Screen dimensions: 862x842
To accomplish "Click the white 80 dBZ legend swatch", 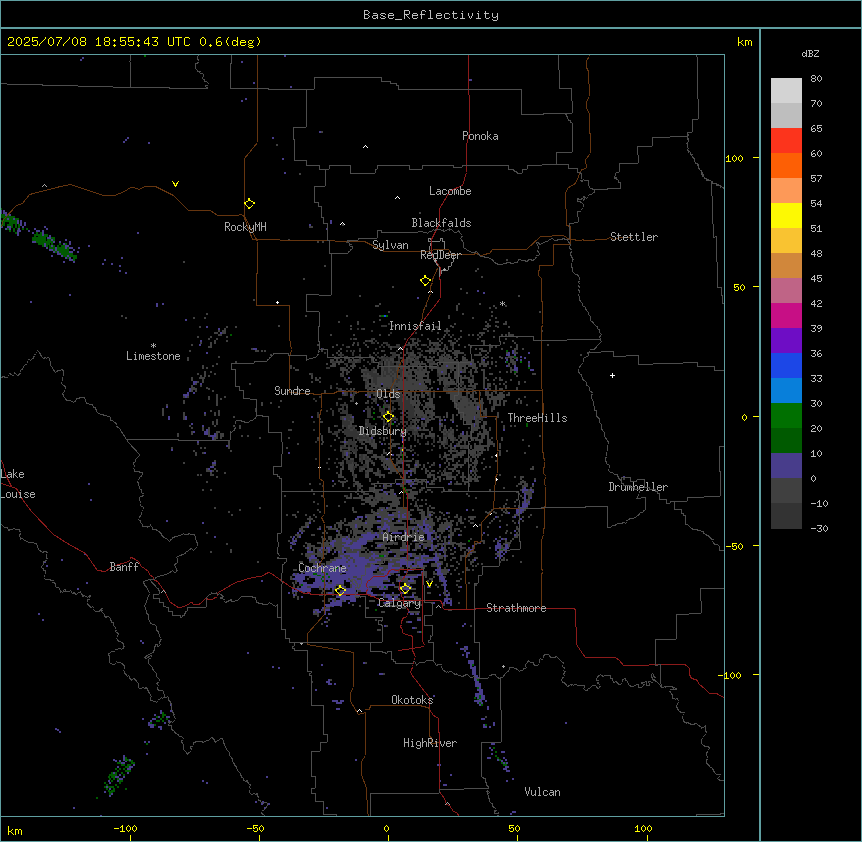I will (786, 91).
